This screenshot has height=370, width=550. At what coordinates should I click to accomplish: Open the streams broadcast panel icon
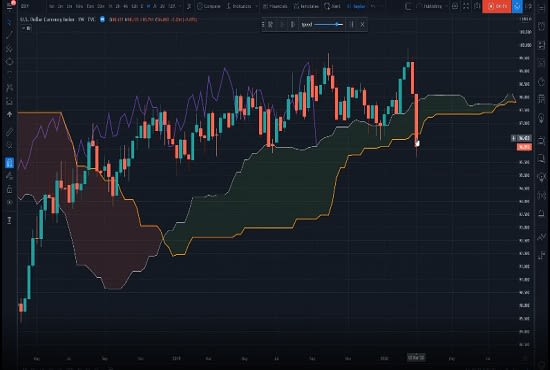tap(541, 195)
